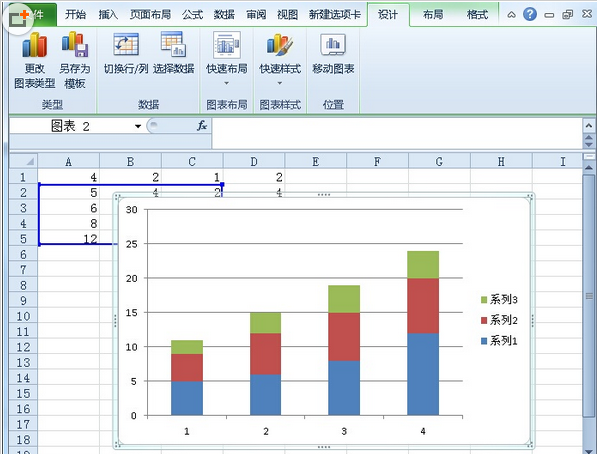This screenshot has width=597, height=454.
Task: Select the chart Design (设计) tab
Action: [388, 14]
